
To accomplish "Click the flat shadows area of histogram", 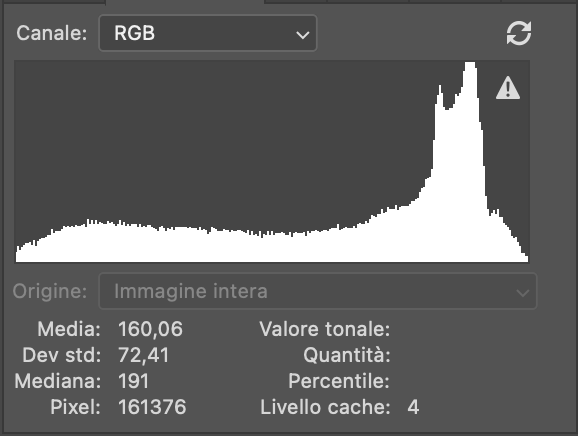I will point(147,243).
